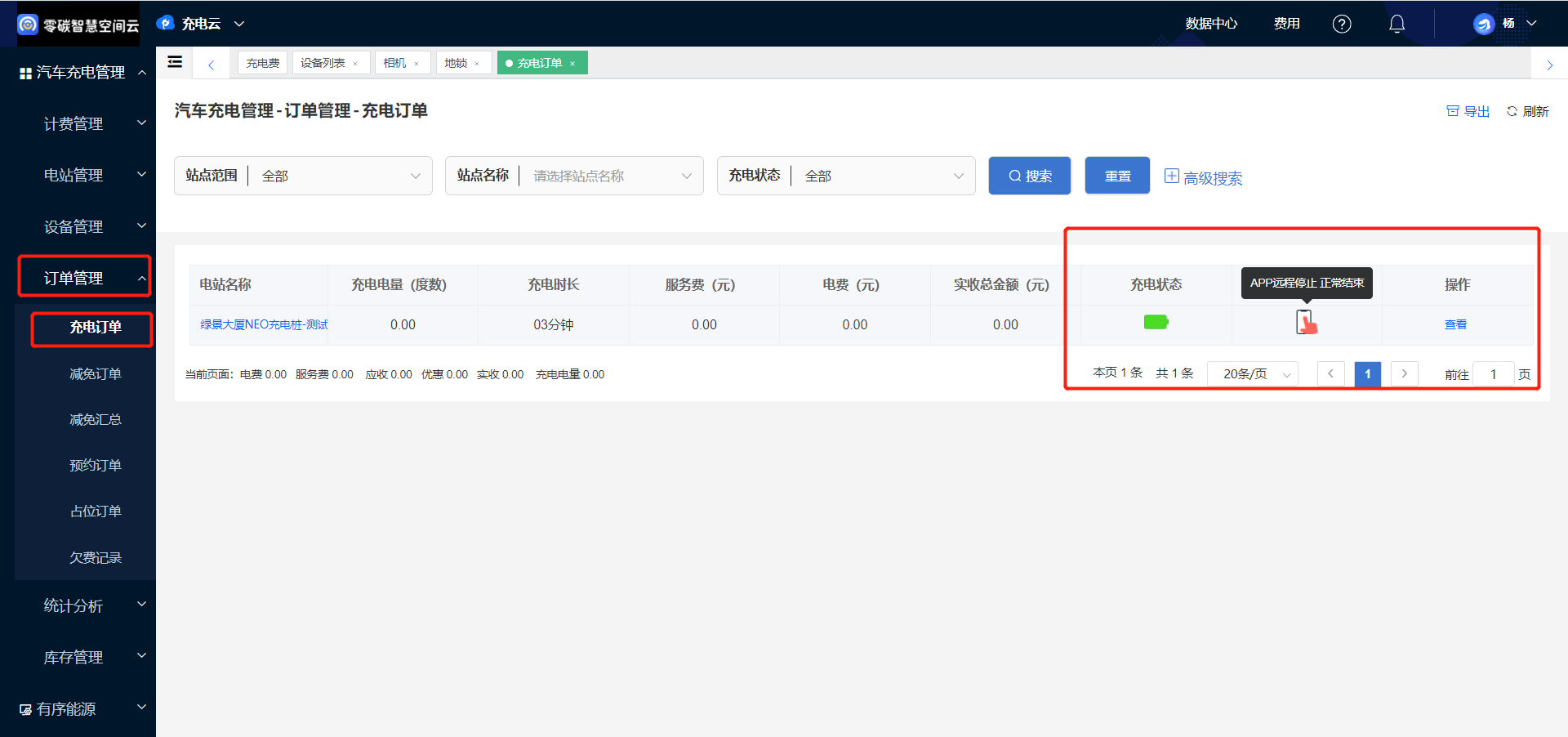Viewport: 1568px width, 737px height.
Task: Open 高级搜索 advanced search
Action: pyautogui.click(x=1203, y=177)
